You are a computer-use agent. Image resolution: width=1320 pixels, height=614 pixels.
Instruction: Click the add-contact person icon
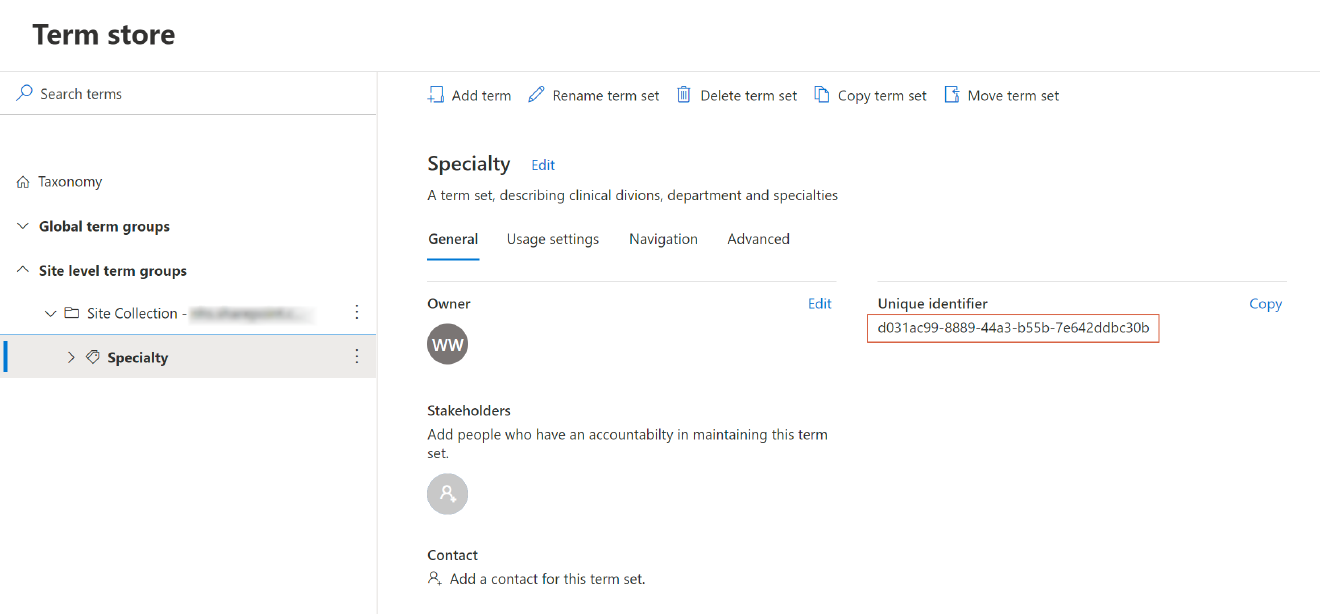[434, 578]
